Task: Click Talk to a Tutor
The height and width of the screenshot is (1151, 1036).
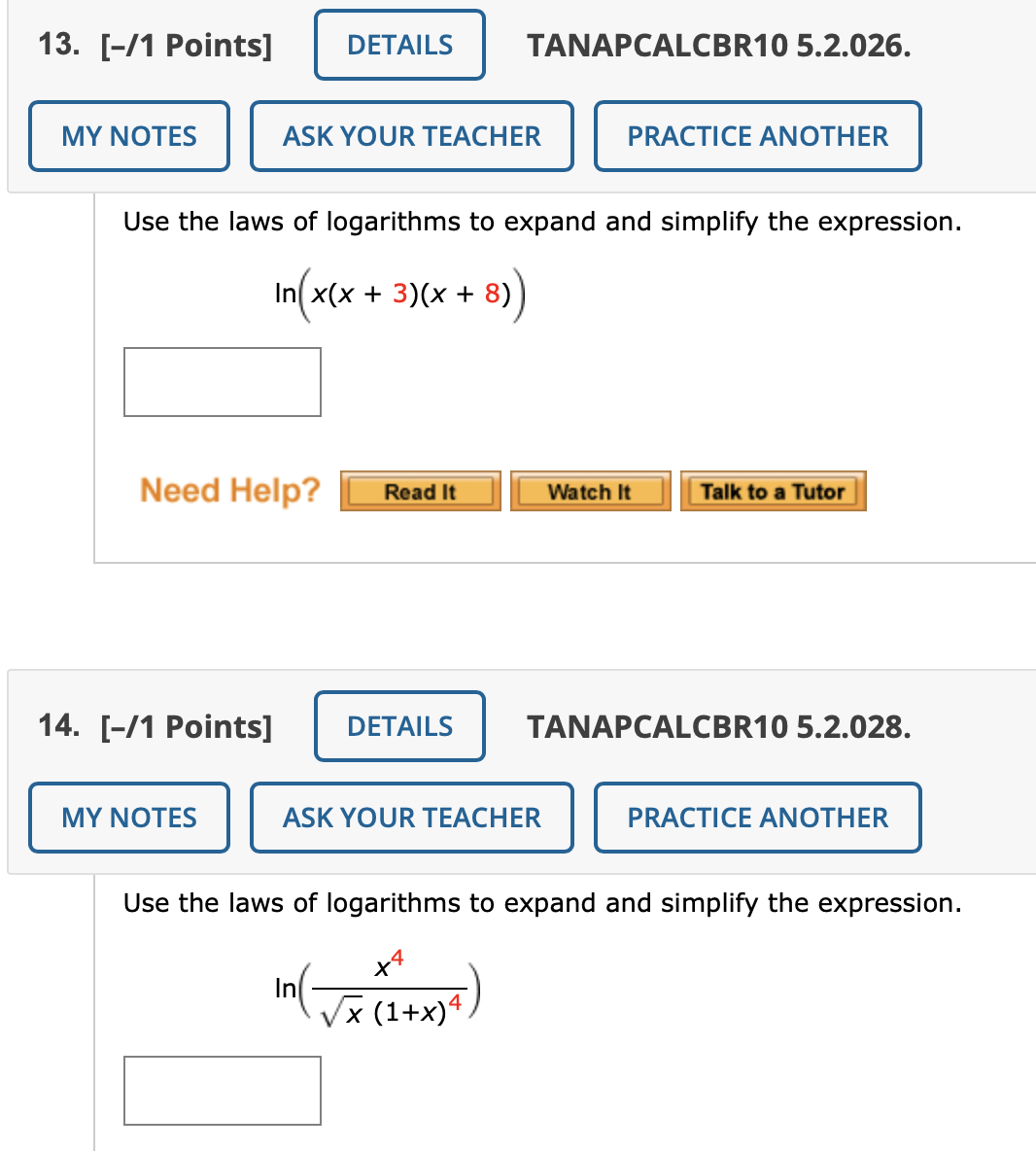Action: [x=773, y=491]
